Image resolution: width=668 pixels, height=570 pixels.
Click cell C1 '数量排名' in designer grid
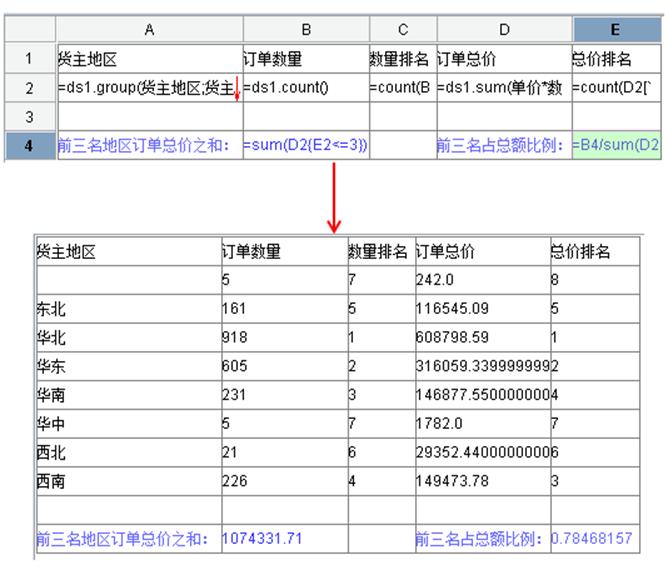[403, 58]
